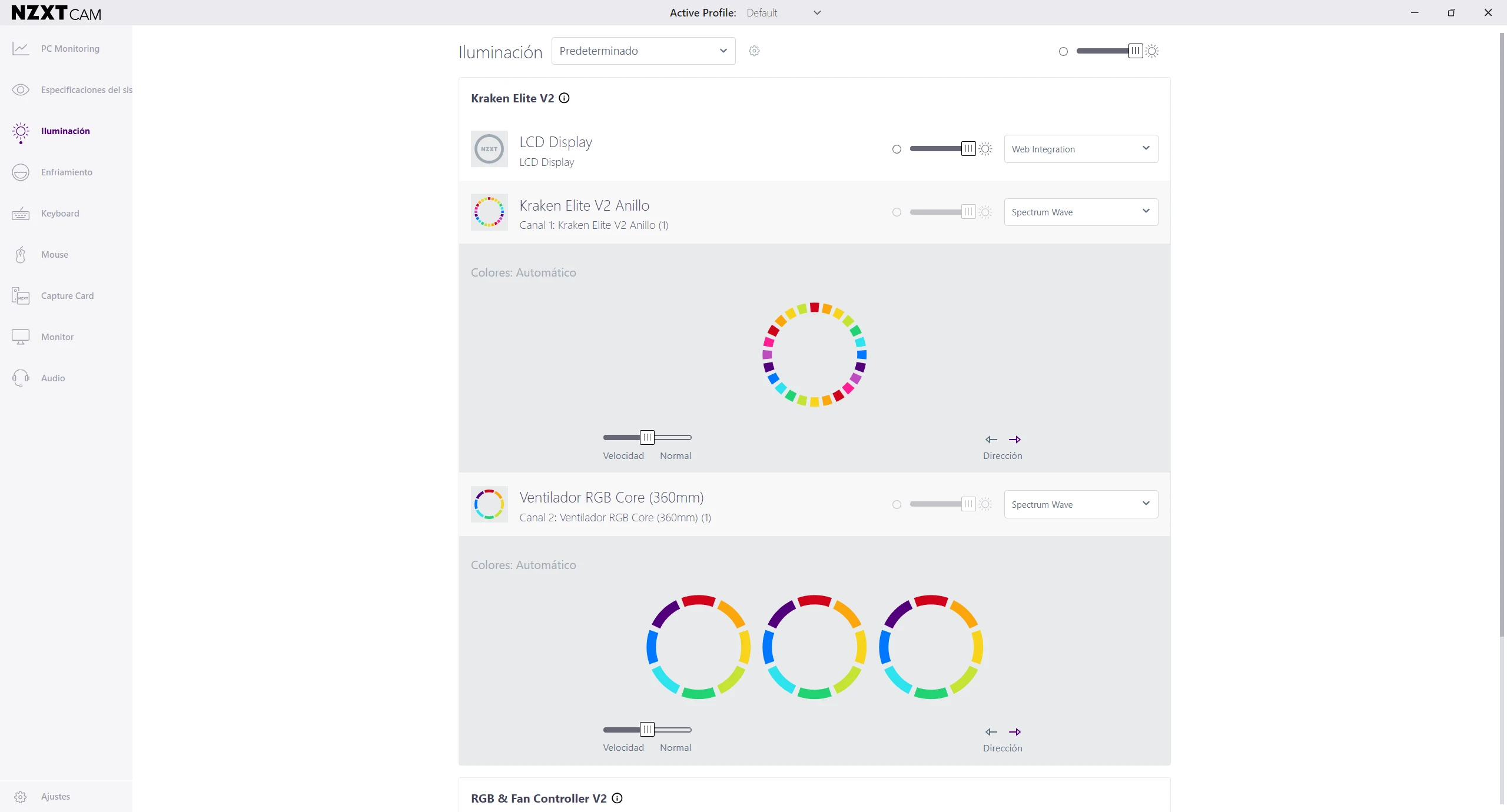
Task: Click 'Canal 2: Ventilador RGB Core (360mm) (1)' text
Action: 615,518
